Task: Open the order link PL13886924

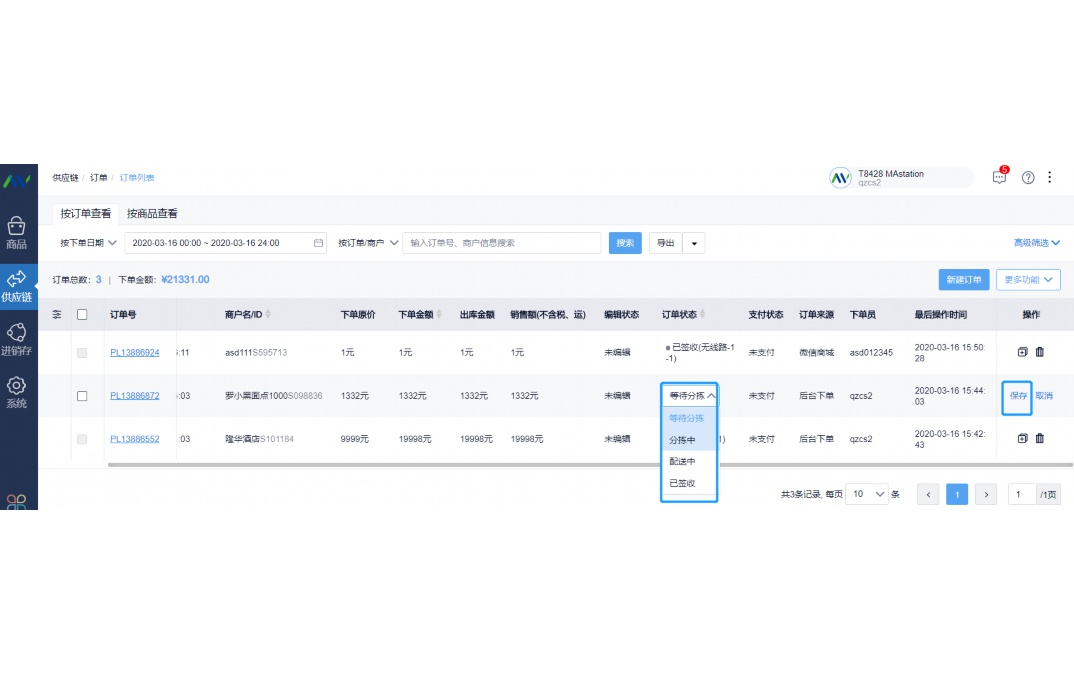Action: pyautogui.click(x=137, y=352)
